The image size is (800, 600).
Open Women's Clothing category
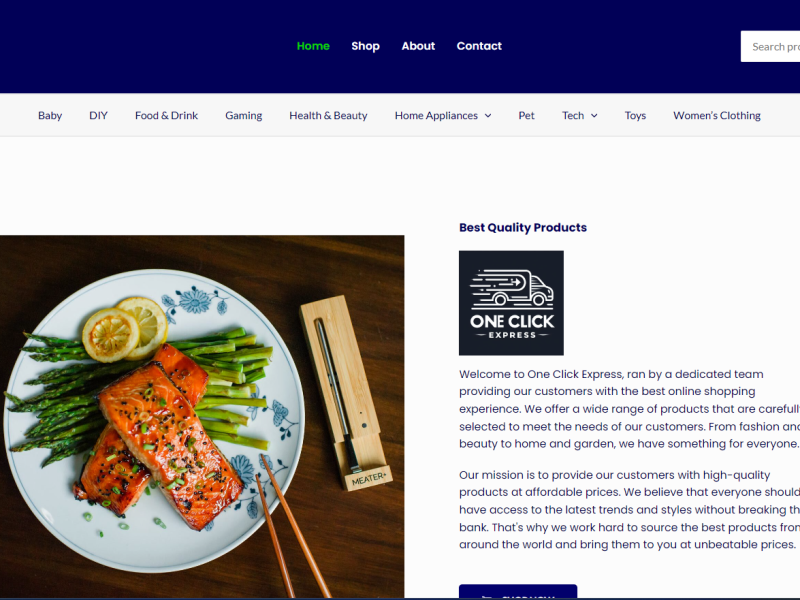click(x=717, y=115)
